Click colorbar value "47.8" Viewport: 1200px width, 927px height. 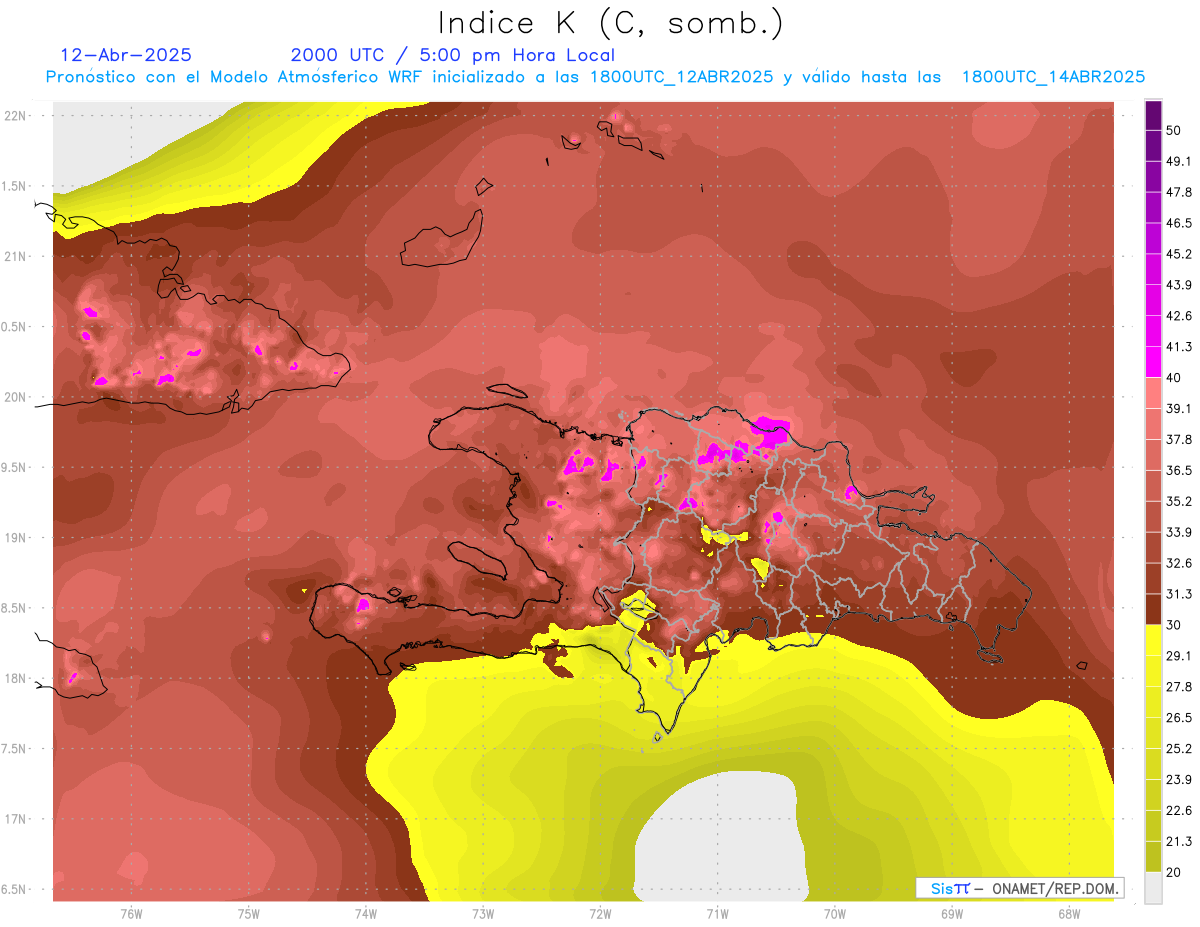pyautogui.click(x=1179, y=193)
